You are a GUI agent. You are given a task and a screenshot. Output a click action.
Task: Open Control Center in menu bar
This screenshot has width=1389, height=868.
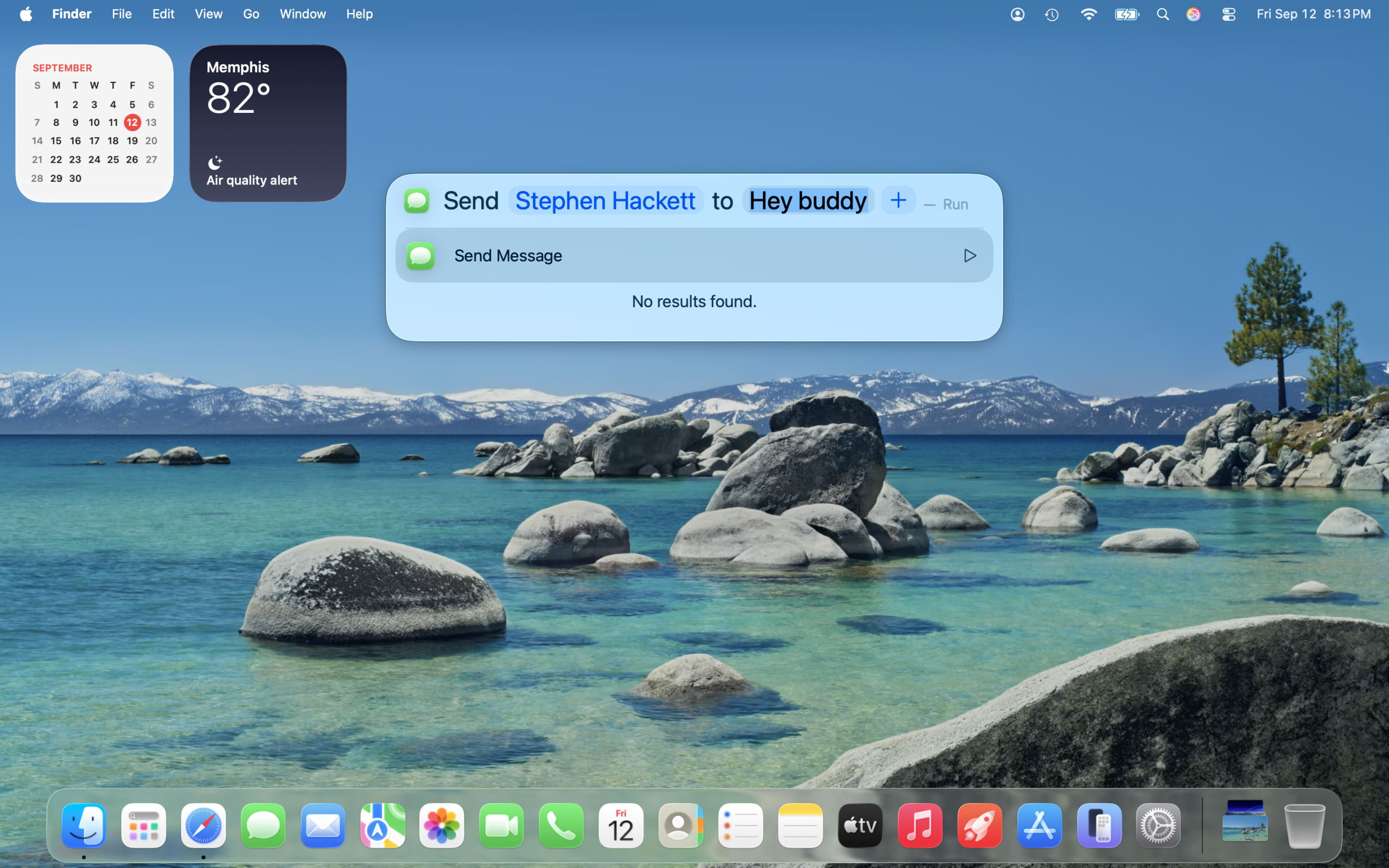(x=1228, y=14)
